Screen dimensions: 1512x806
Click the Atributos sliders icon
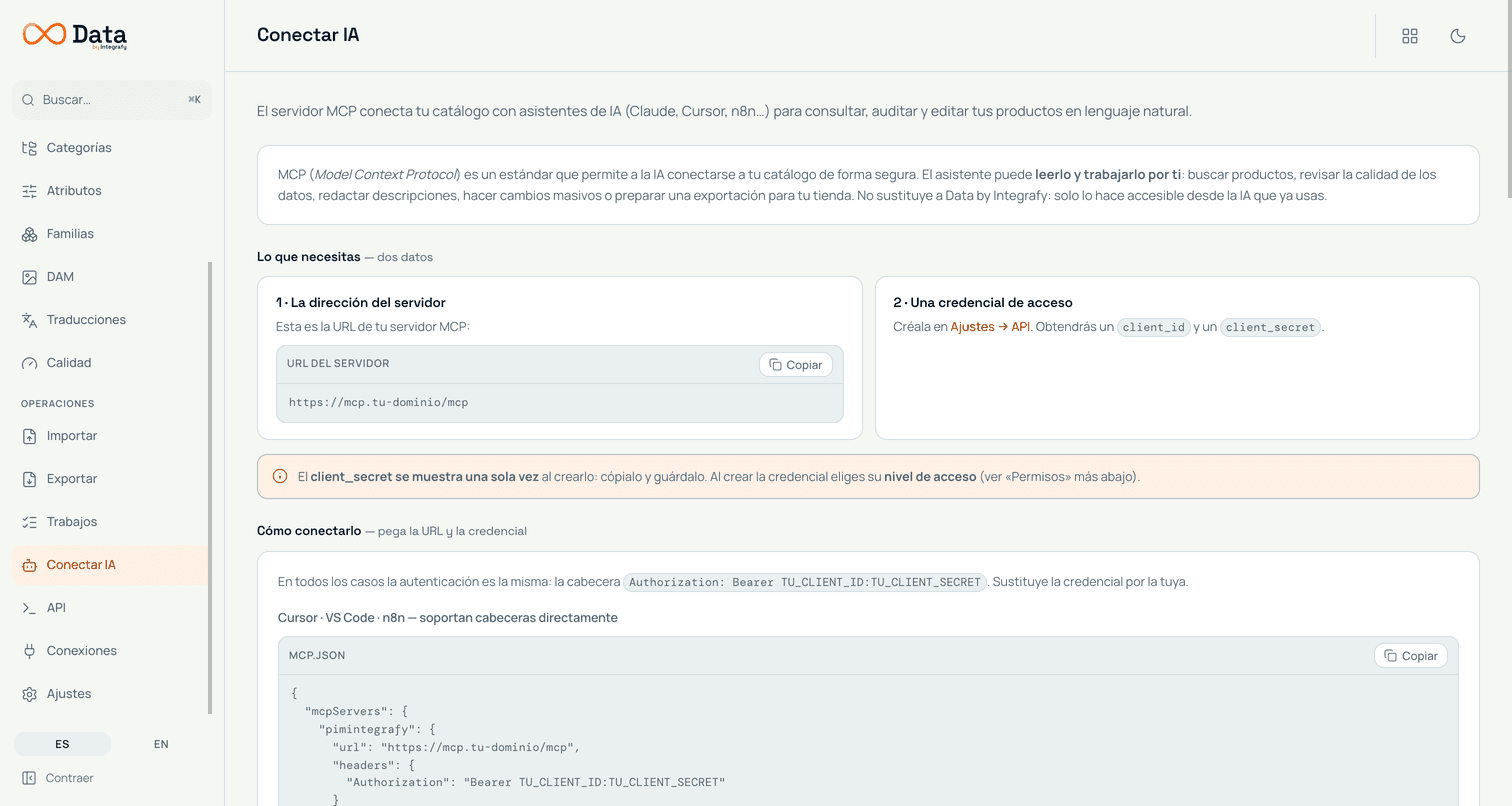pos(29,191)
